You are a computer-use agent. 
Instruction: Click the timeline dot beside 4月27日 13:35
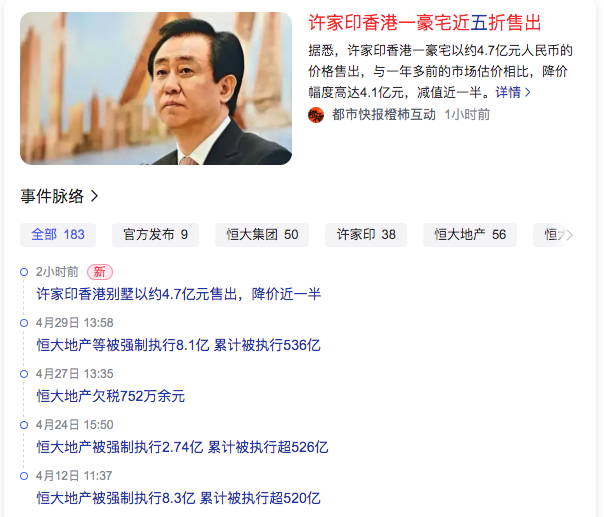coord(24,374)
